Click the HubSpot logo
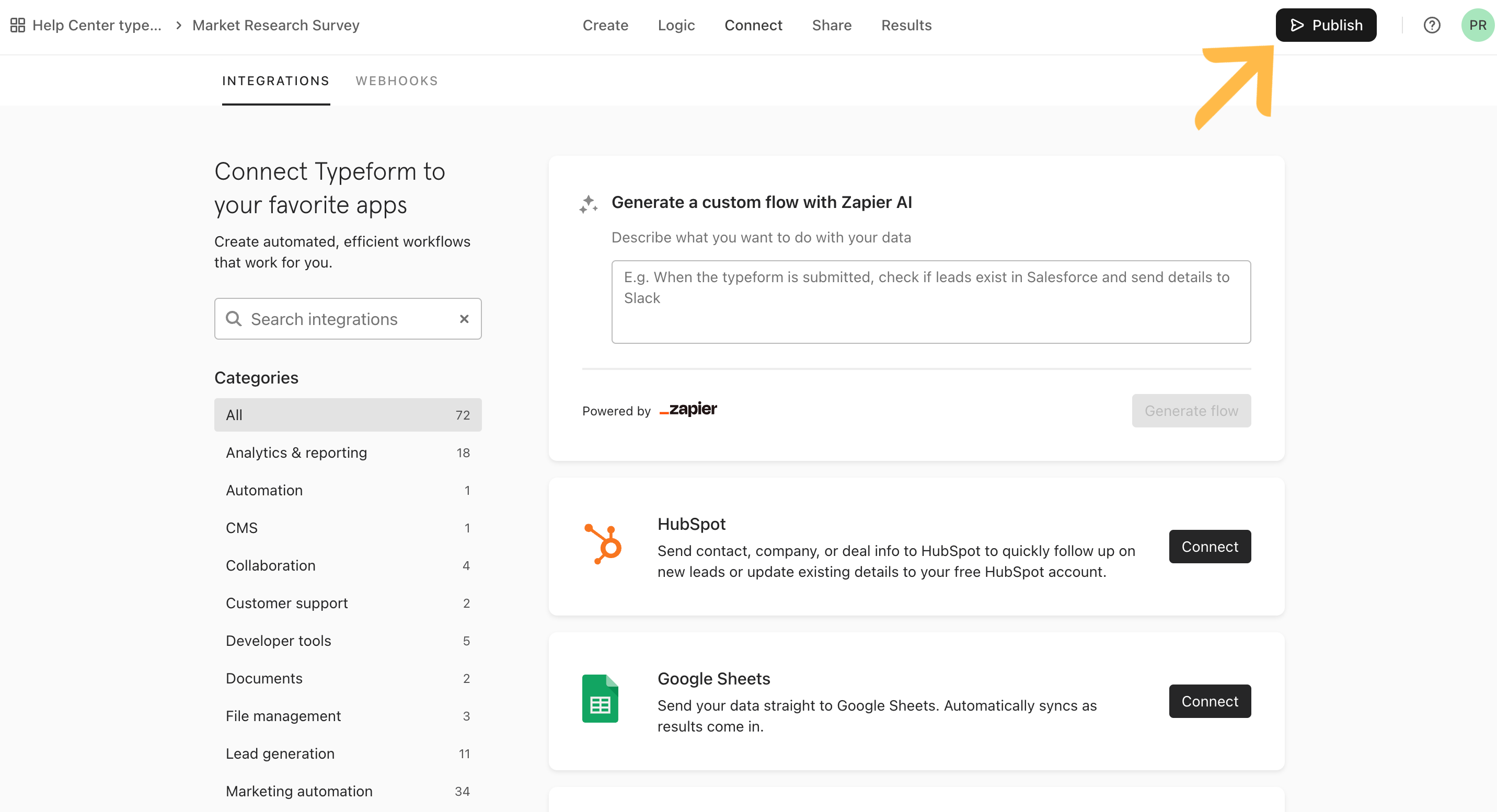 coord(603,544)
